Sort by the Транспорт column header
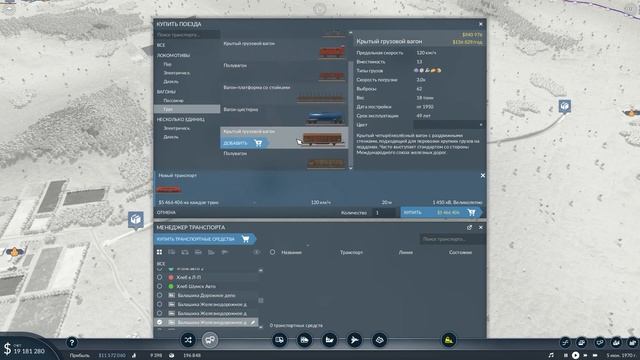The width and height of the screenshot is (640, 360). point(351,252)
